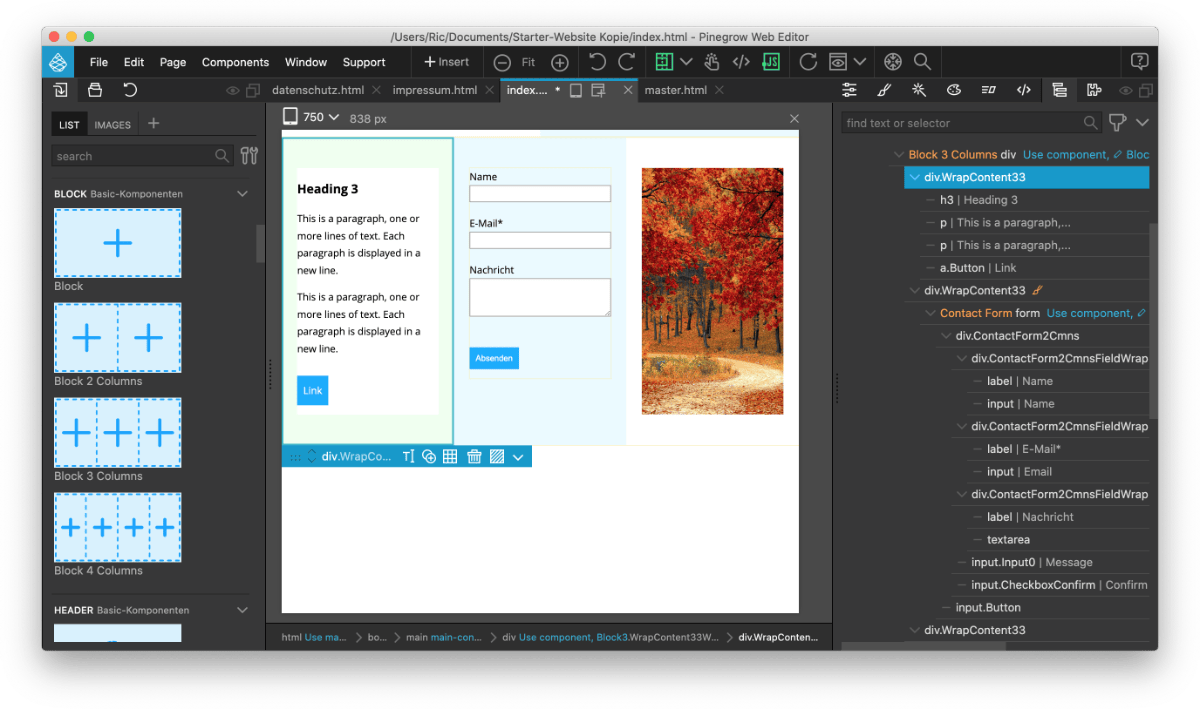Screen dimensions: 1200x709
Task: Open the puzzle-piece components panel tab
Action: 1094,90
